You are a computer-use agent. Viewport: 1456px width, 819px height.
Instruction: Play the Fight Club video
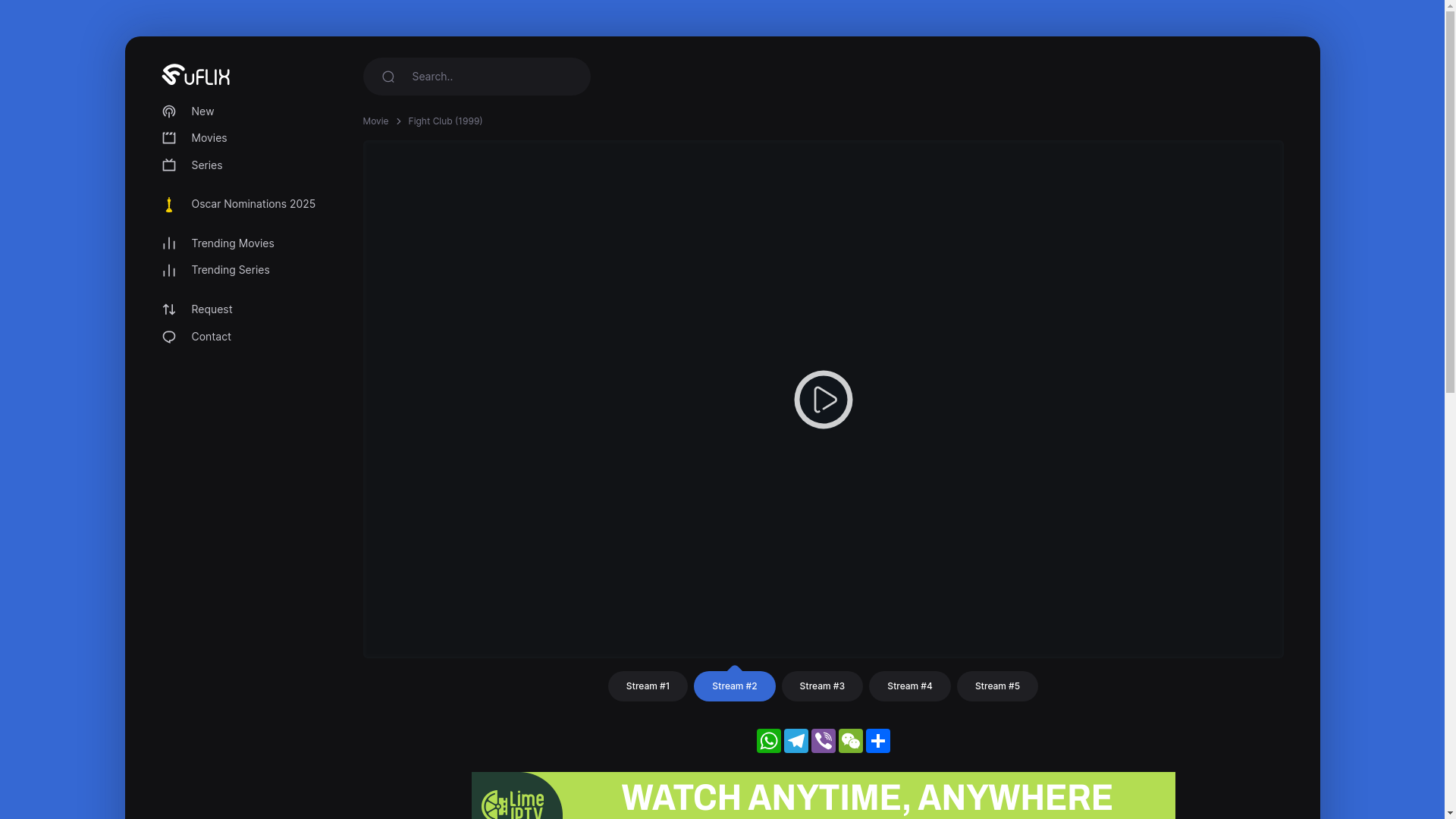tap(824, 400)
